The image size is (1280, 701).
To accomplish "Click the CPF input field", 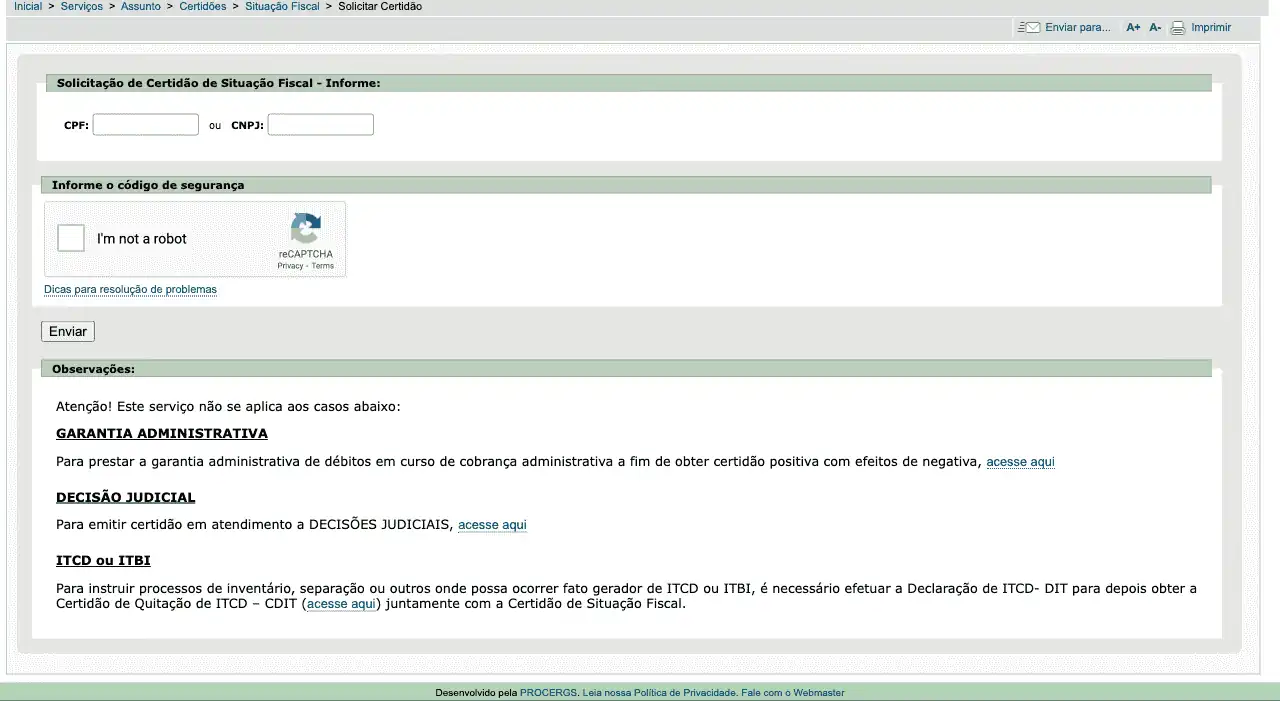I will point(146,125).
